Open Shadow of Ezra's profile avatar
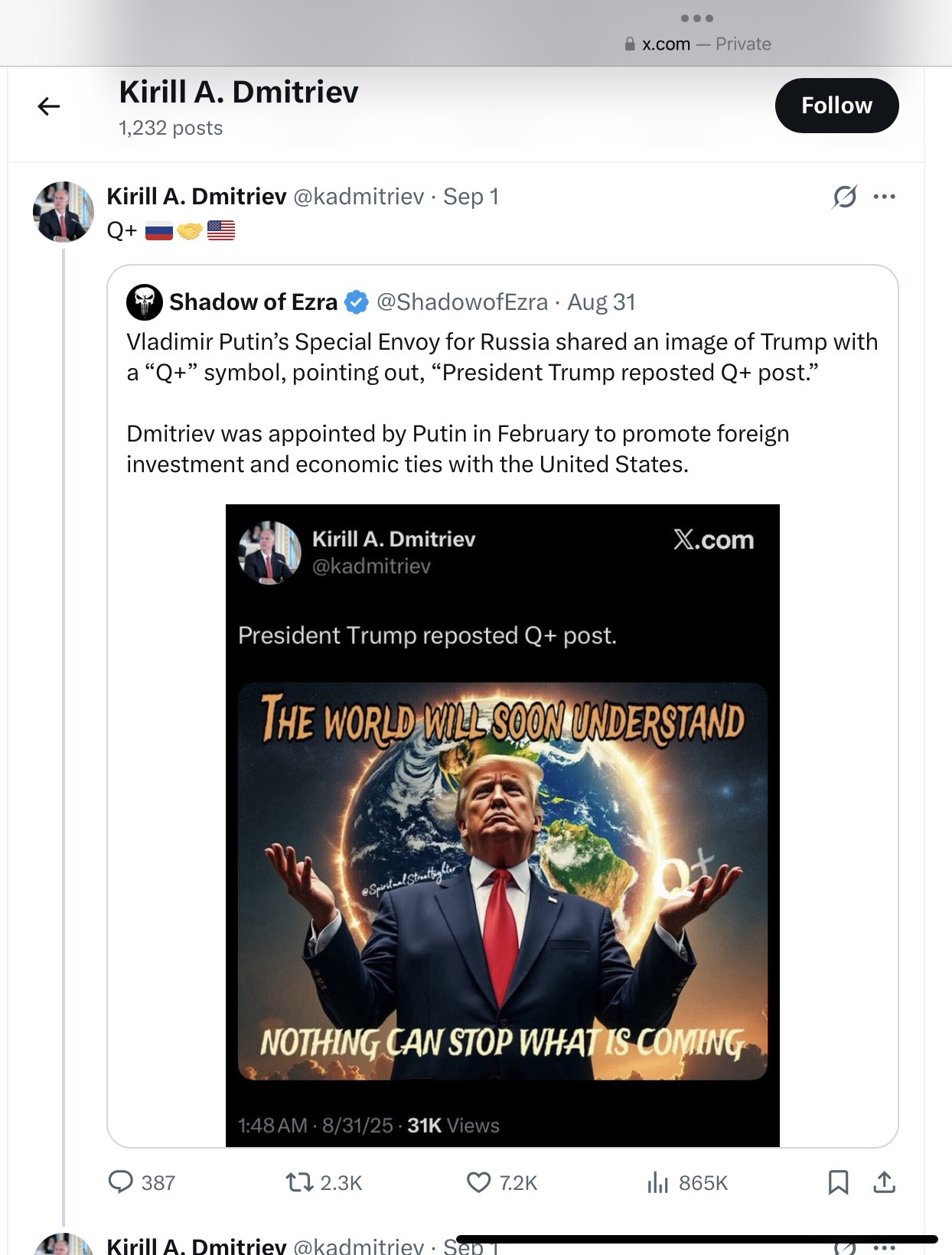952x1255 pixels. click(145, 302)
